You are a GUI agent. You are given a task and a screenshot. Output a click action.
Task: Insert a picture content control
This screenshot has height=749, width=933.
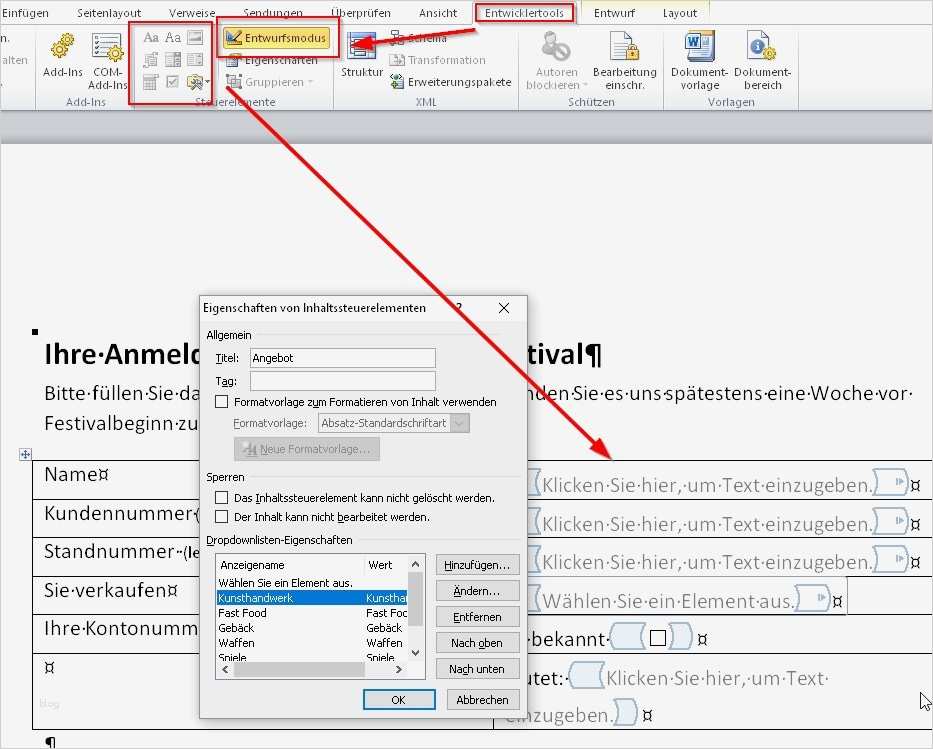(x=196, y=38)
